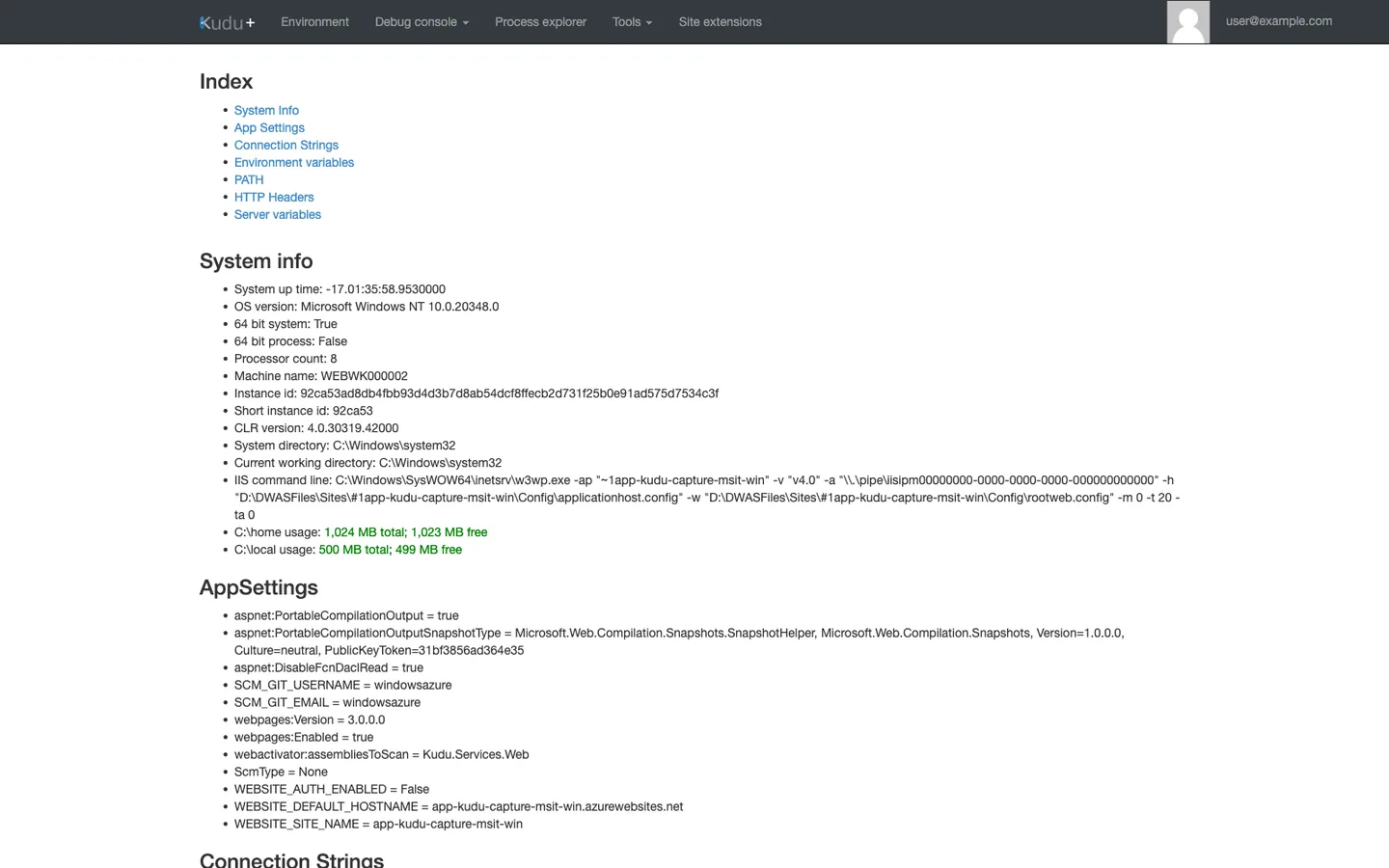Follow the Environment variables index link
The width and height of the screenshot is (1389, 868).
294,162
